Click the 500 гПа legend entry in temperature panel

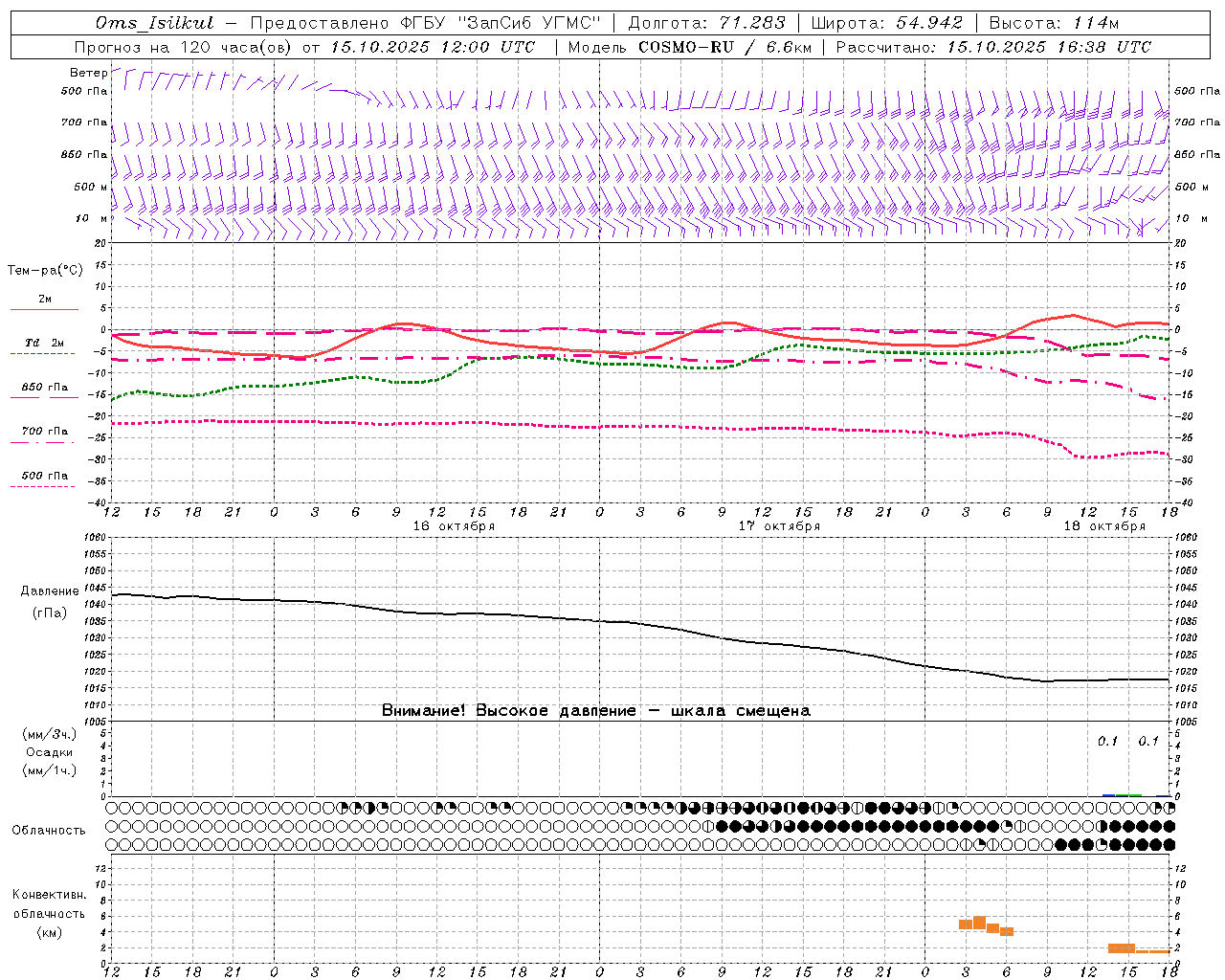[x=45, y=476]
